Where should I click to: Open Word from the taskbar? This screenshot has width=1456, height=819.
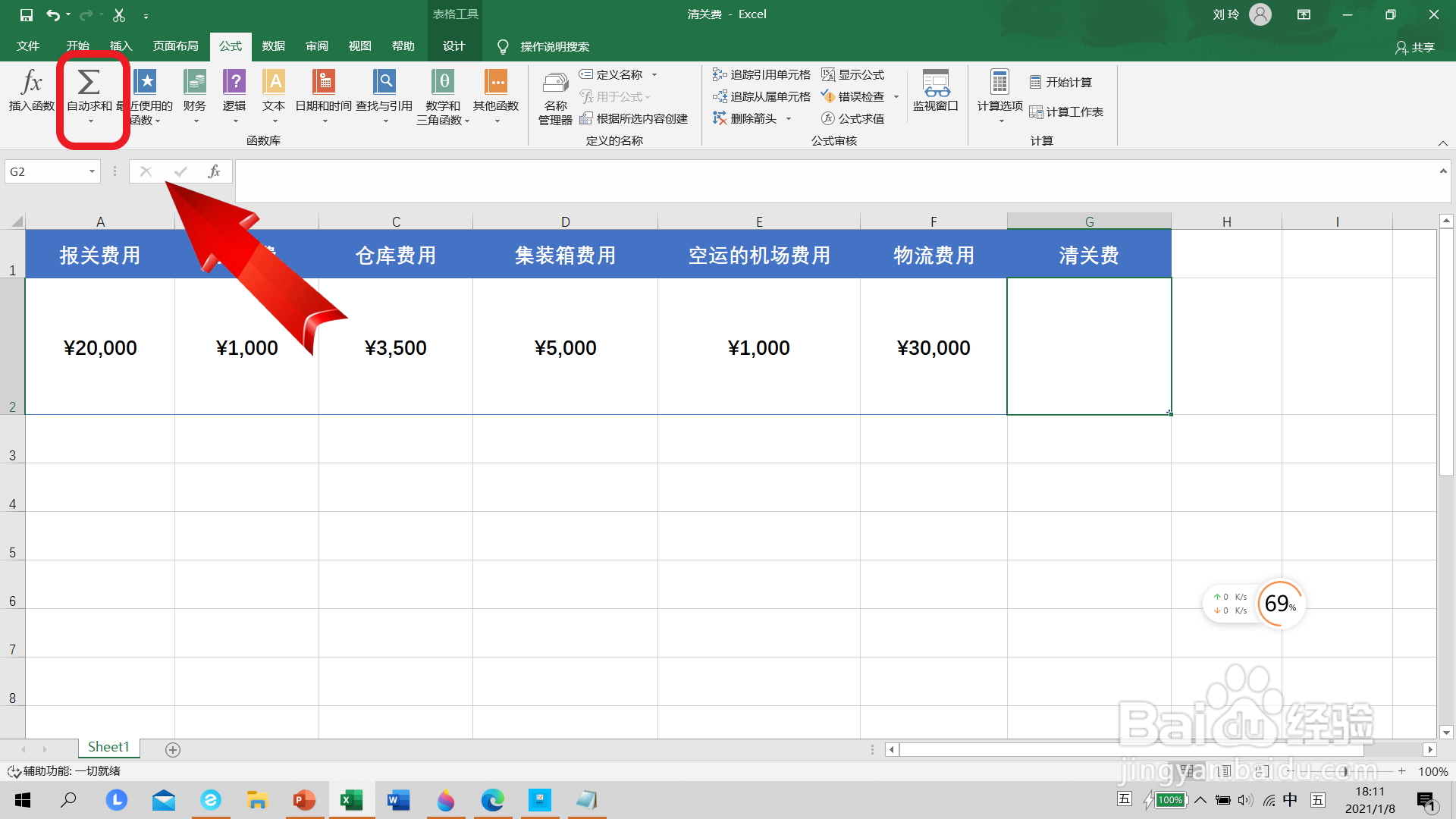pyautogui.click(x=398, y=800)
